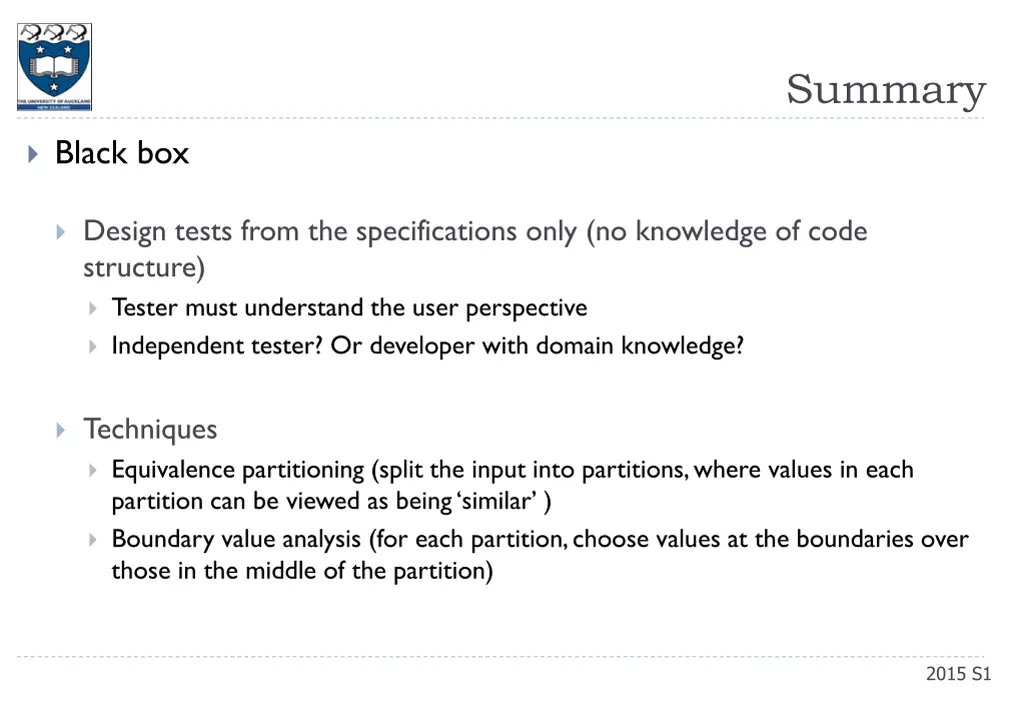Click the bullet before Tester must understand
Screen dimensions: 1024x709
[x=93, y=308]
